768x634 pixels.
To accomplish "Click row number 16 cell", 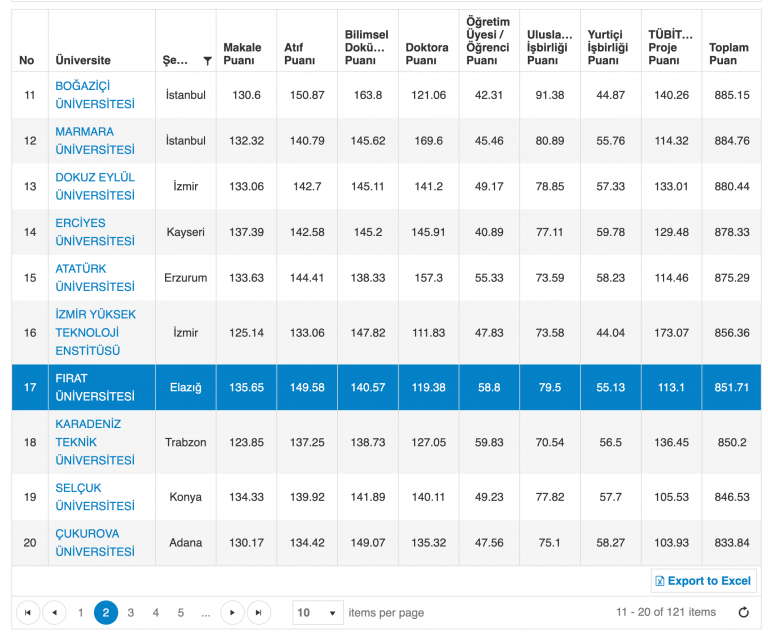I will click(30, 333).
